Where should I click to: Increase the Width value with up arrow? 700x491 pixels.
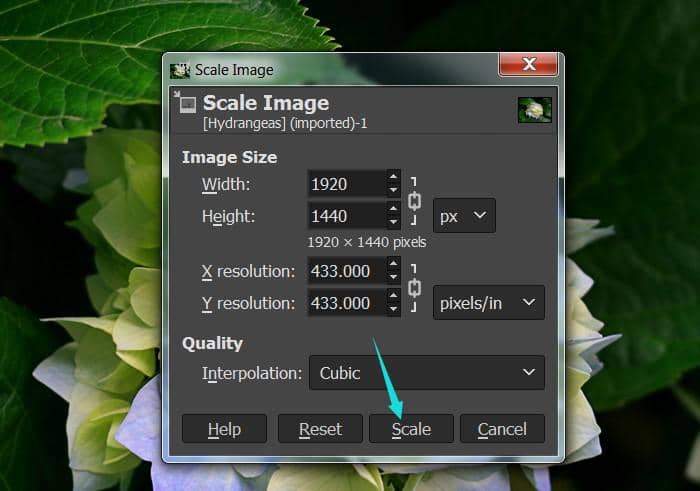tap(393, 177)
